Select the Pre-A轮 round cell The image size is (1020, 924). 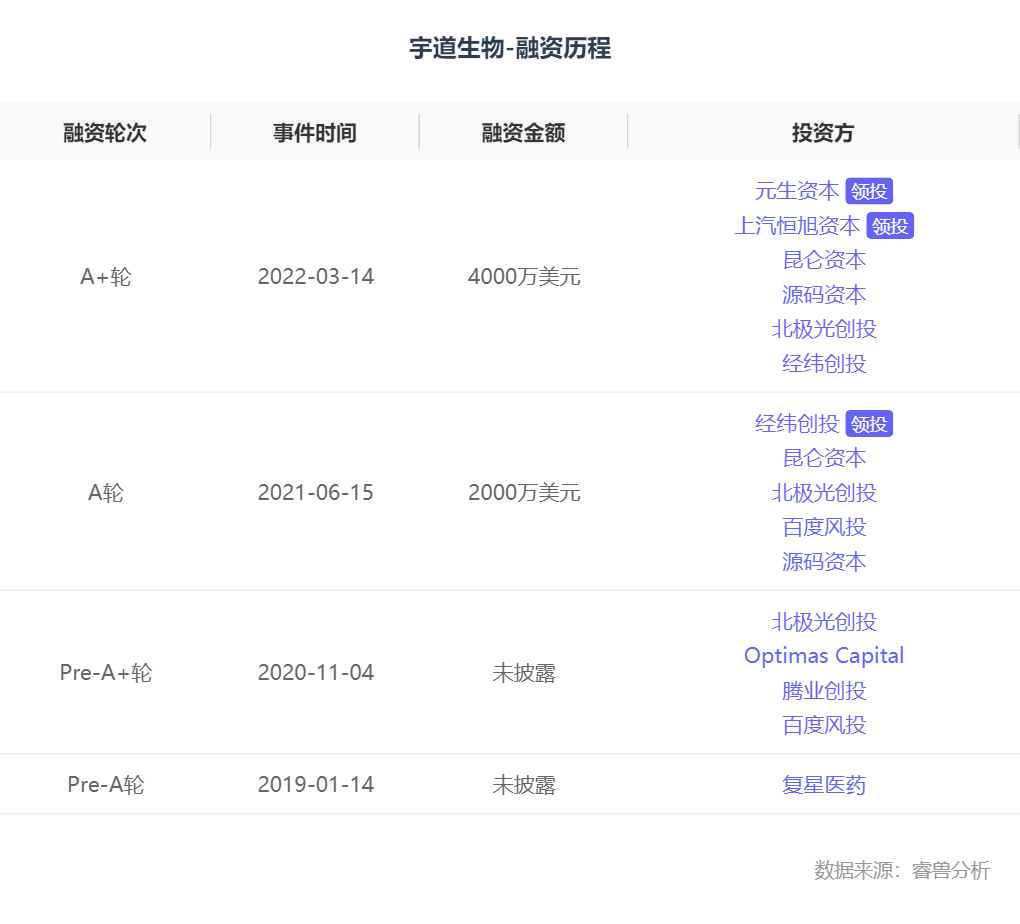[x=105, y=785]
